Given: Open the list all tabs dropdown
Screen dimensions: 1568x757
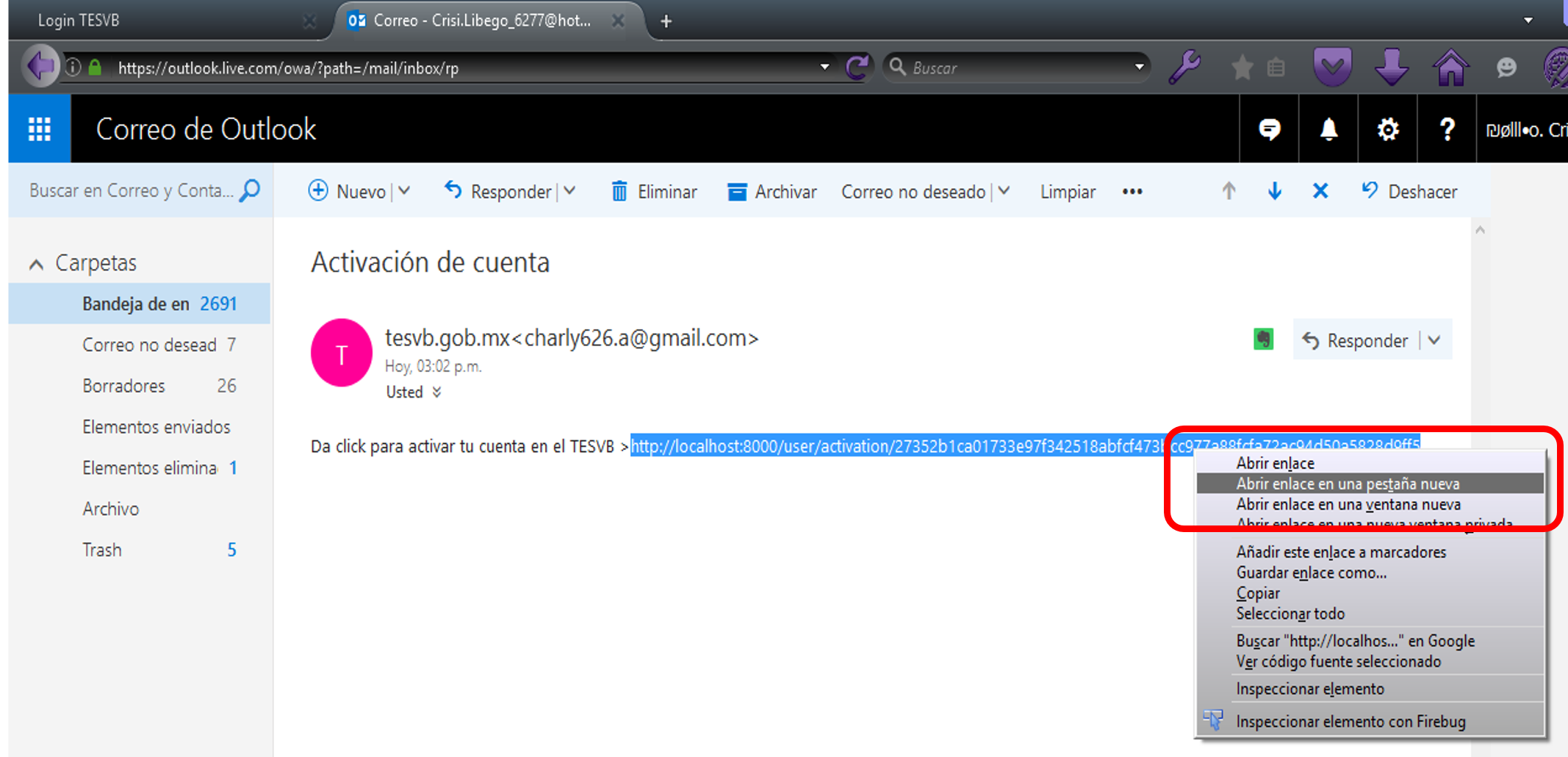Looking at the screenshot, I should (x=1528, y=20).
